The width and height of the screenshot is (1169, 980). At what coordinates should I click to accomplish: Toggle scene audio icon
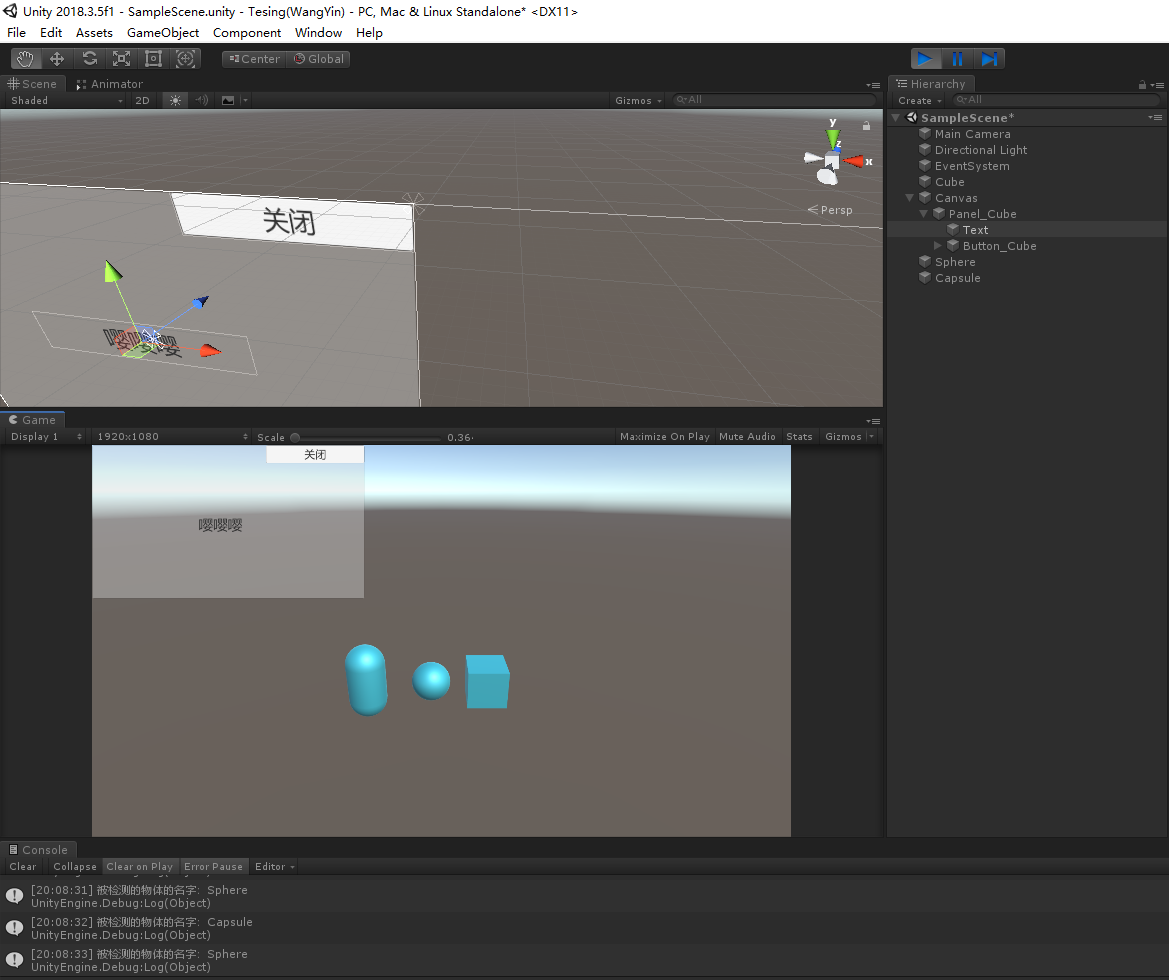(x=201, y=101)
